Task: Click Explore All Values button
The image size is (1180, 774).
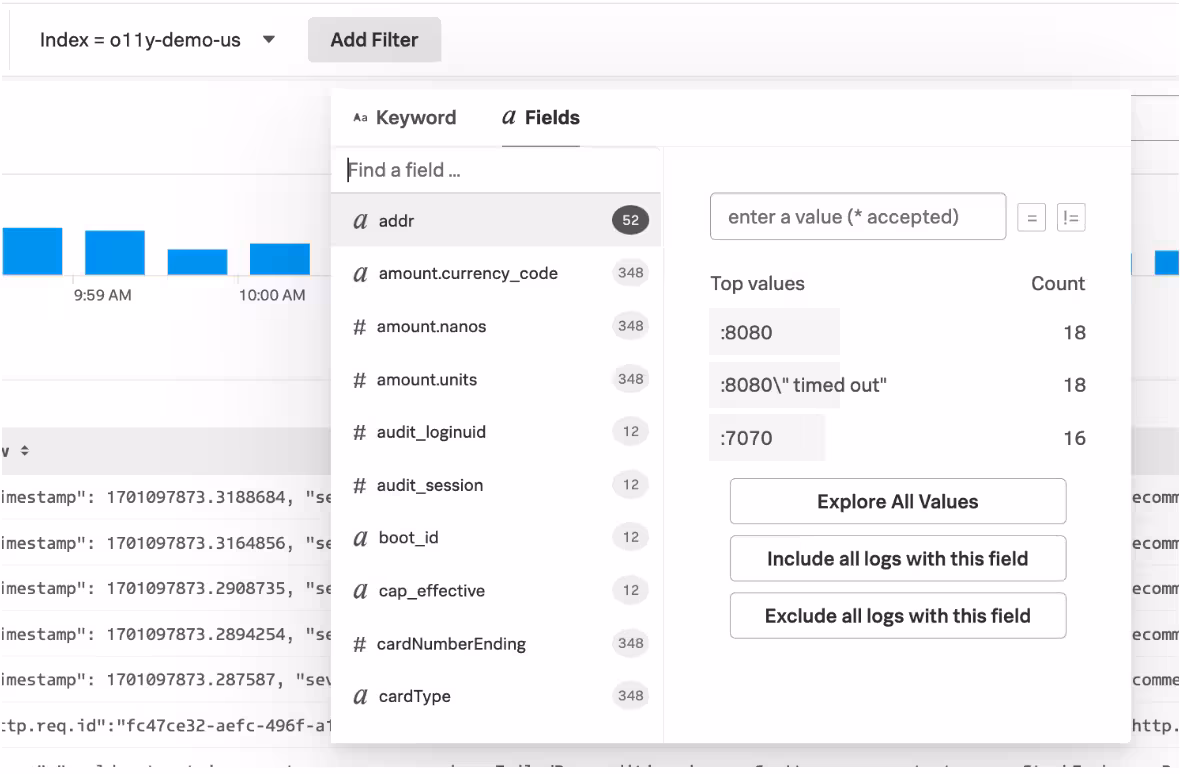Action: [897, 502]
